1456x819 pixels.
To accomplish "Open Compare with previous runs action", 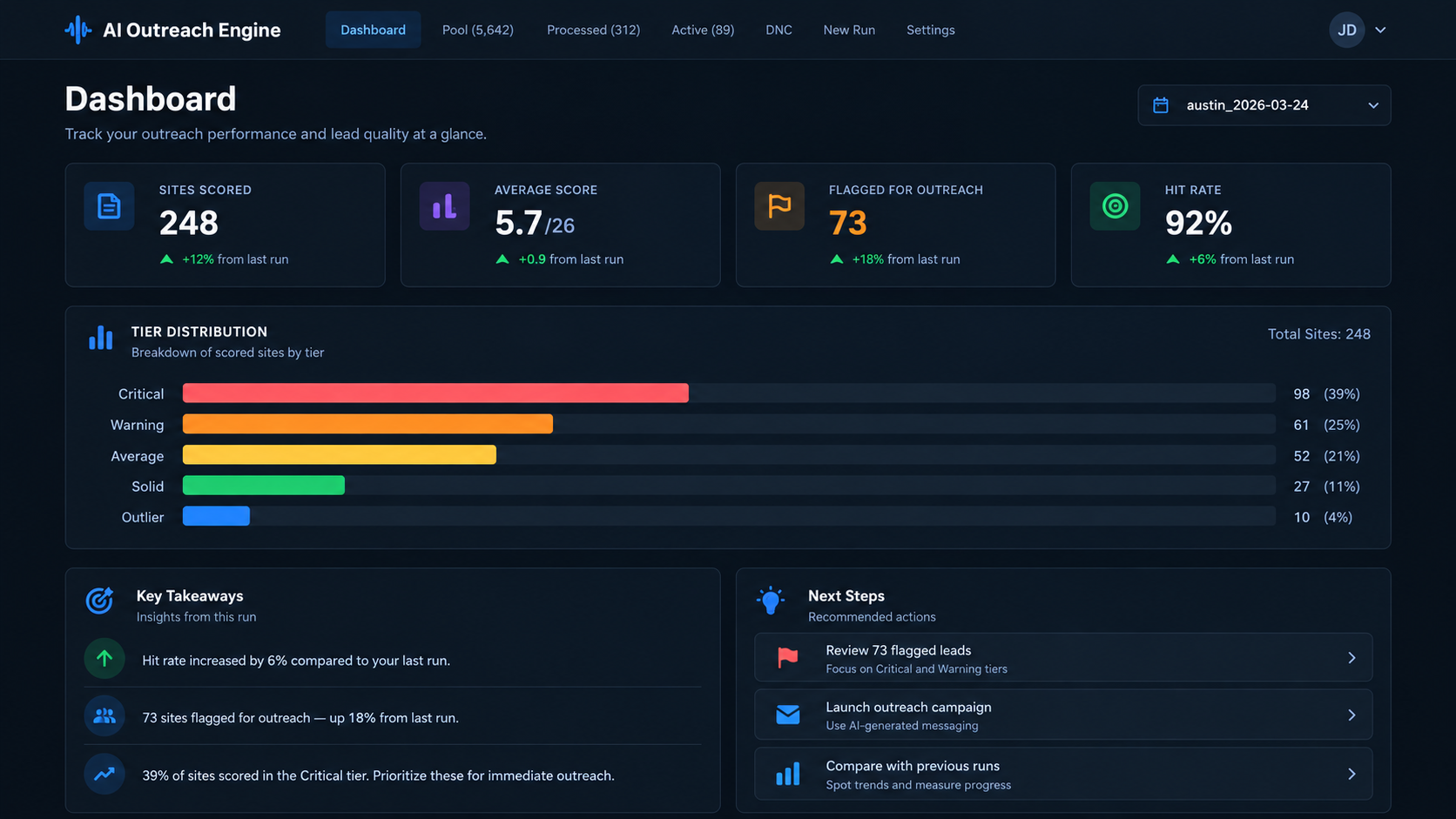I will coord(1063,774).
